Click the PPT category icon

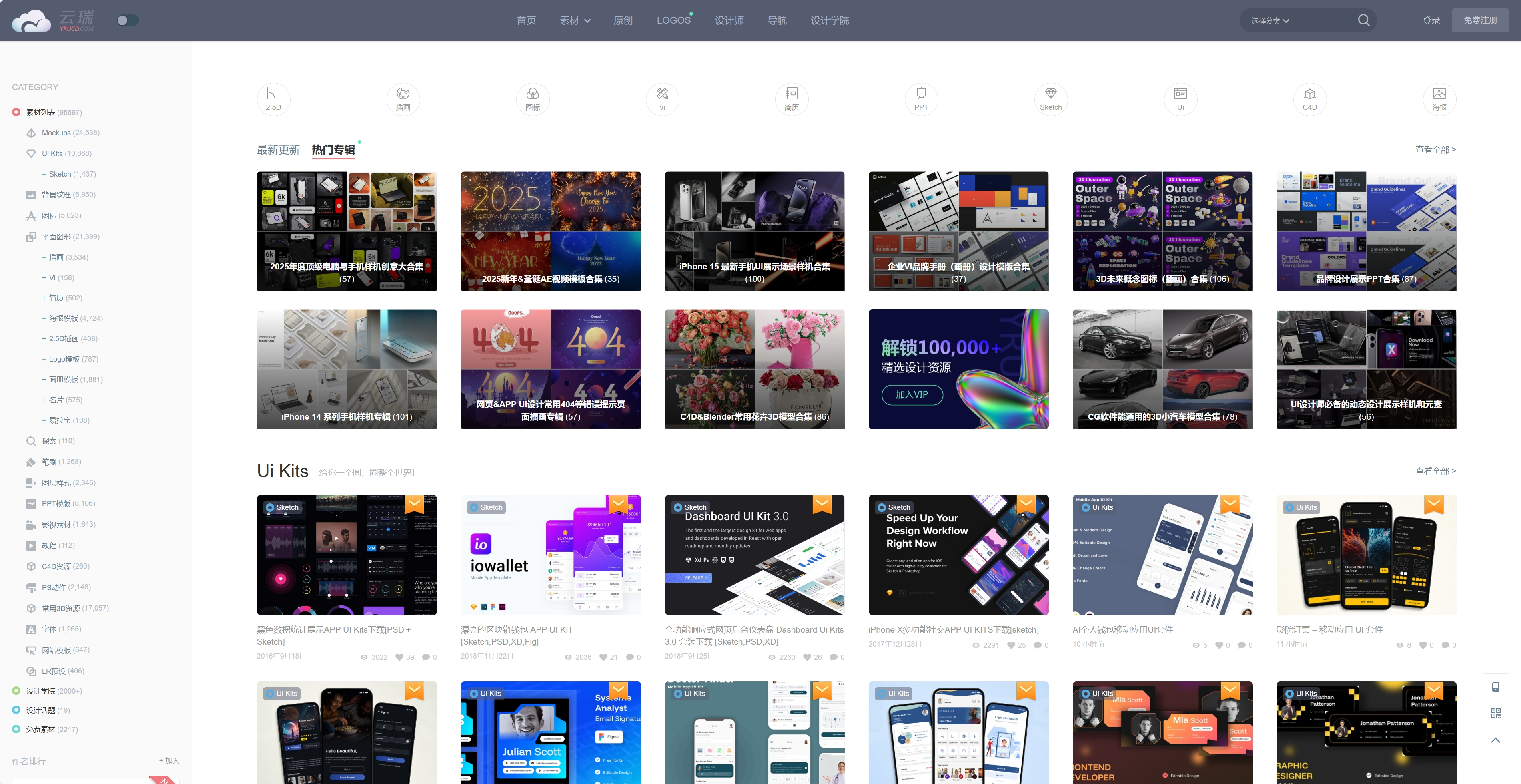pyautogui.click(x=921, y=99)
